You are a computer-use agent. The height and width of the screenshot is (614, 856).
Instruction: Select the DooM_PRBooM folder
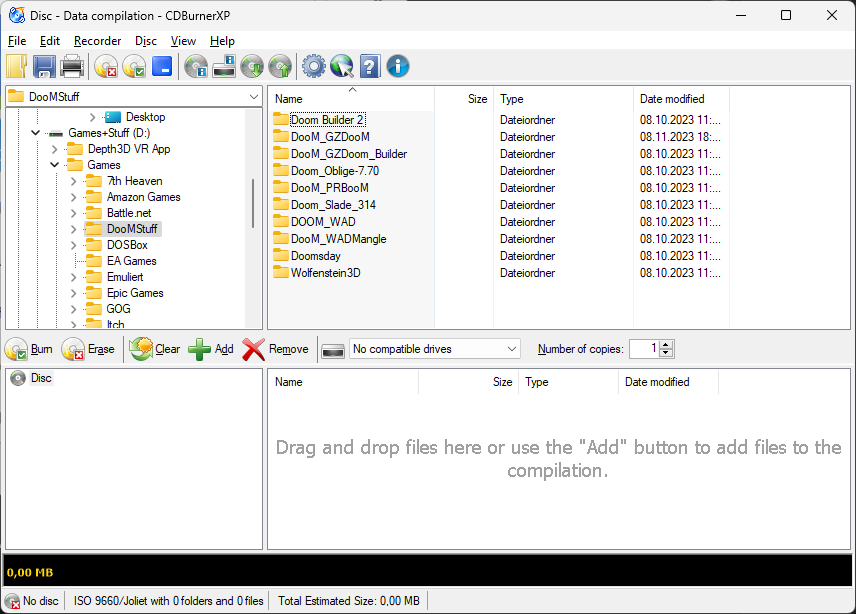click(330, 188)
